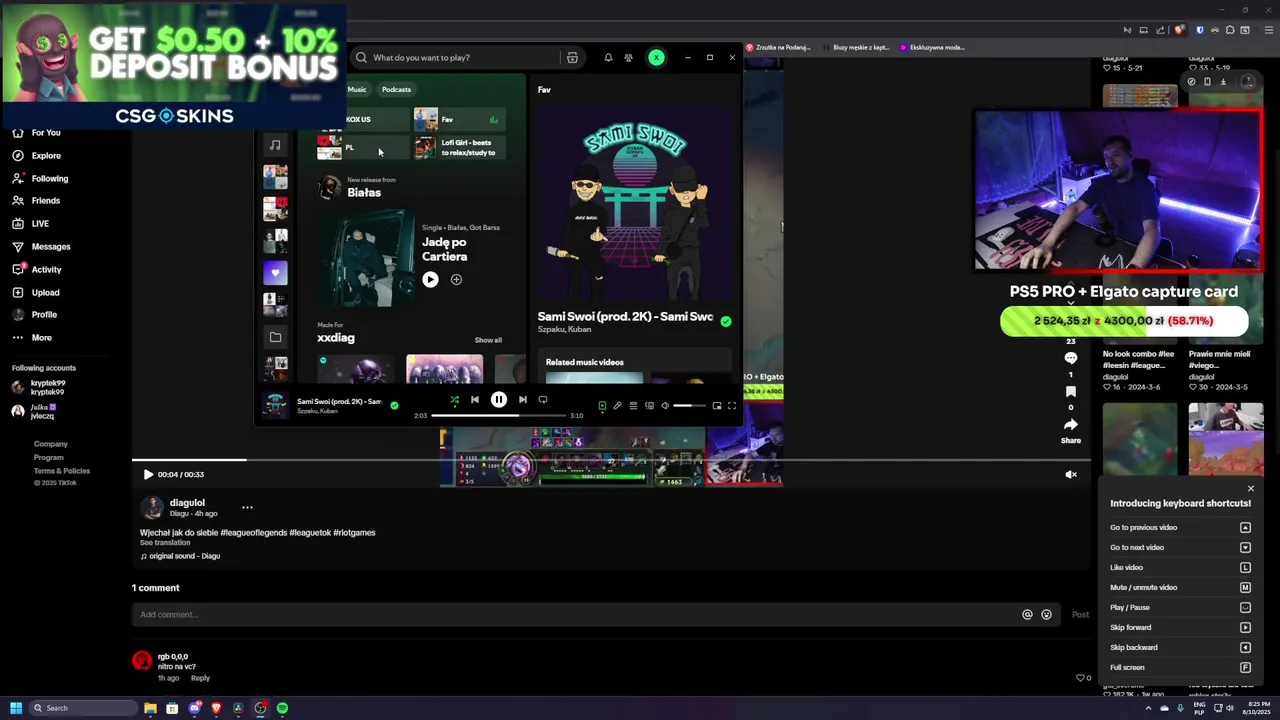Seek on the TikTok video progress bar
This screenshot has height=720, width=1280.
(x=610, y=460)
